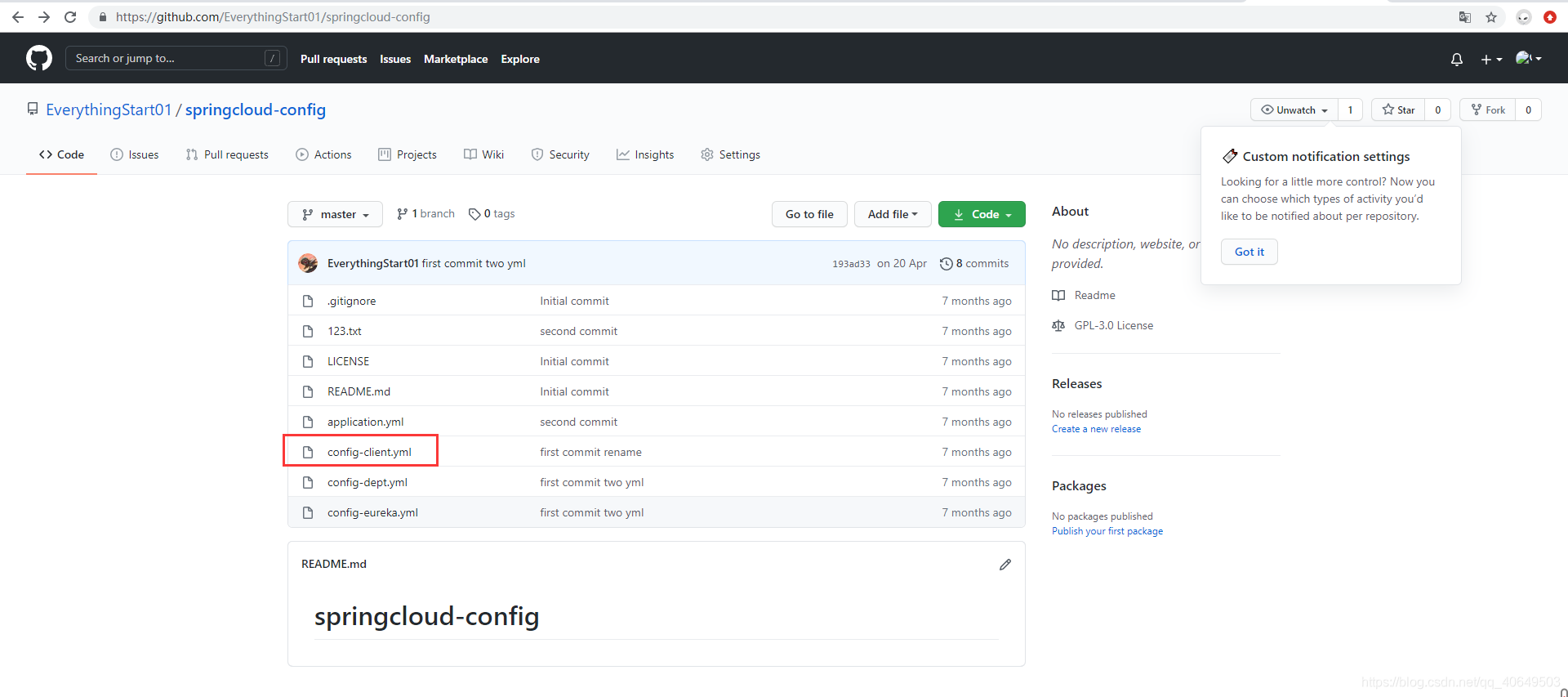This screenshot has height=697, width=1568.
Task: Open the Actions tab
Action: click(x=323, y=154)
